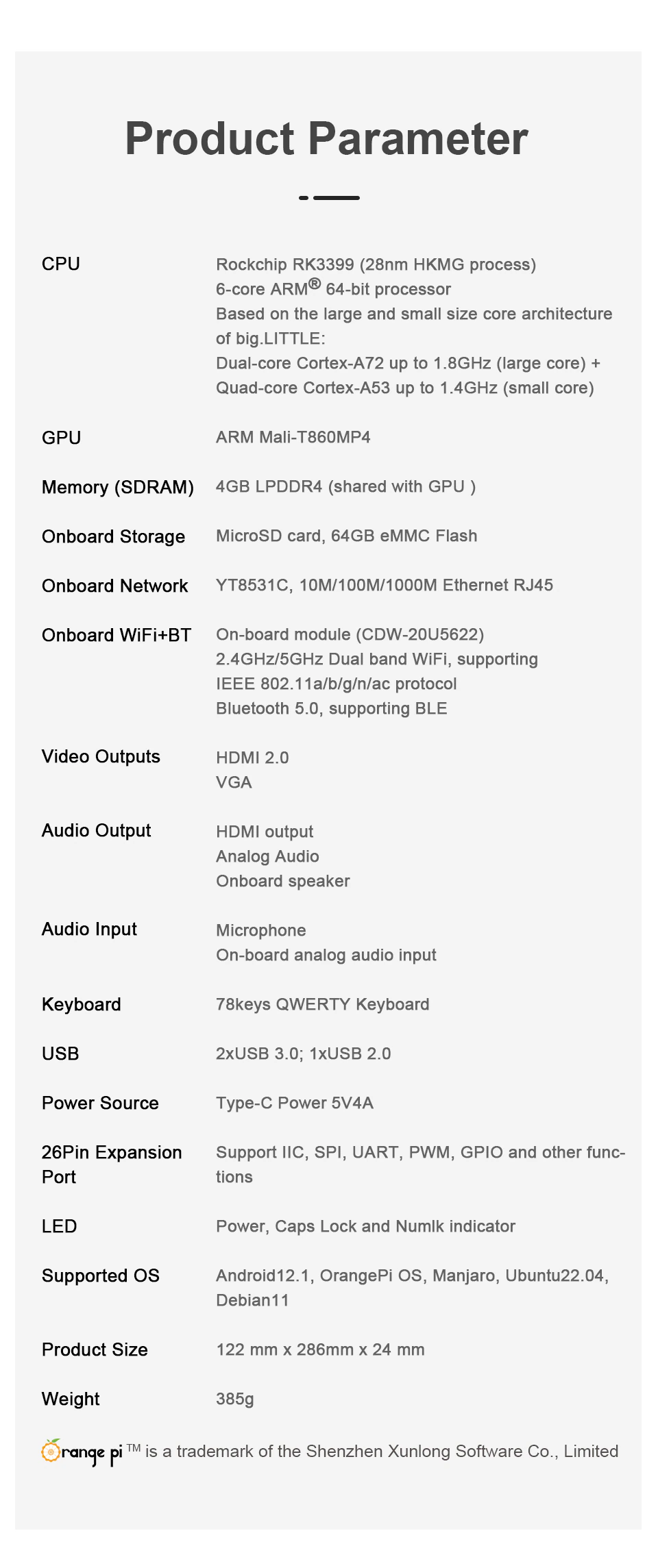Select the Onboard Storage label

coord(114,536)
